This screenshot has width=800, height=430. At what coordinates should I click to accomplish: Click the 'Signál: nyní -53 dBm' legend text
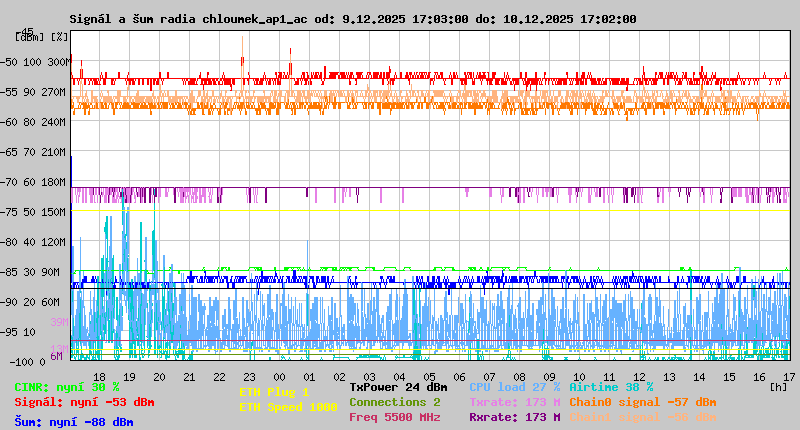pos(84,402)
